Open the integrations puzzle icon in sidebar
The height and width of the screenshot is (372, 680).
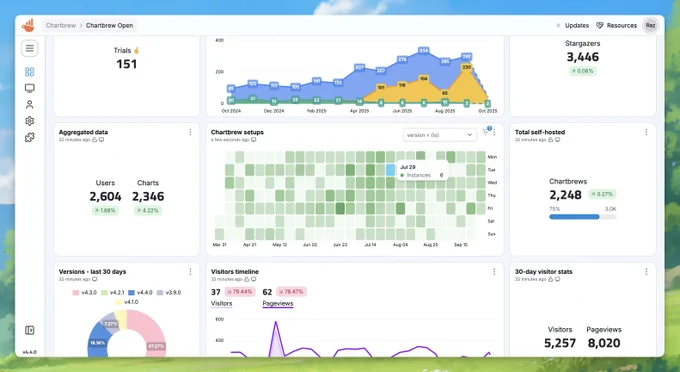(x=29, y=137)
